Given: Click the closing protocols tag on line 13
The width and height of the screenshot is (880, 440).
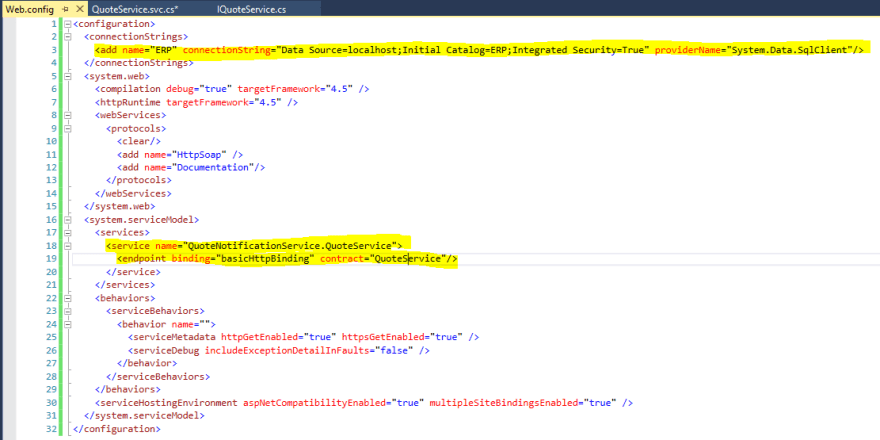Looking at the screenshot, I should point(139,180).
